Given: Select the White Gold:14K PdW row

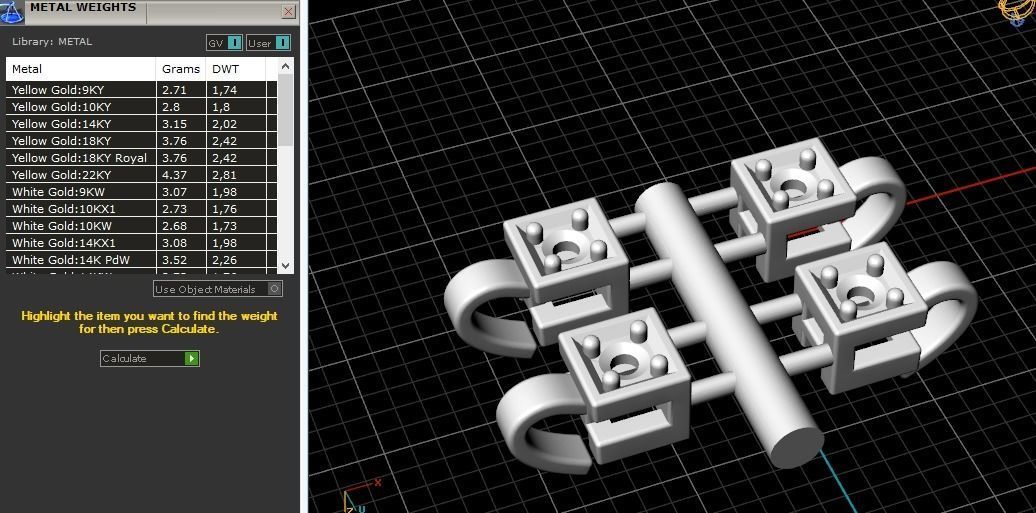Looking at the screenshot, I should 141,260.
